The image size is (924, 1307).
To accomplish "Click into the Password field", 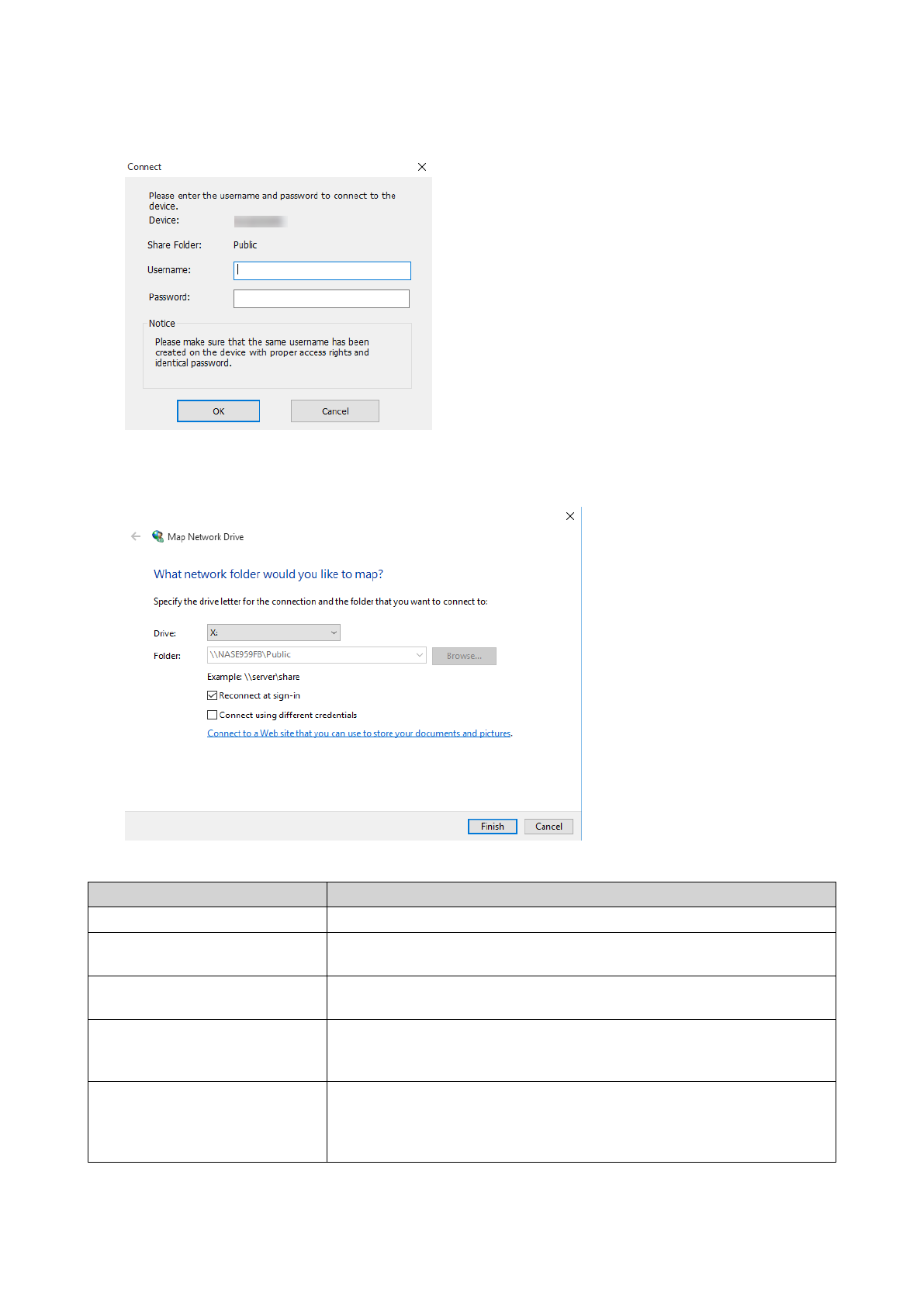I will (x=321, y=298).
